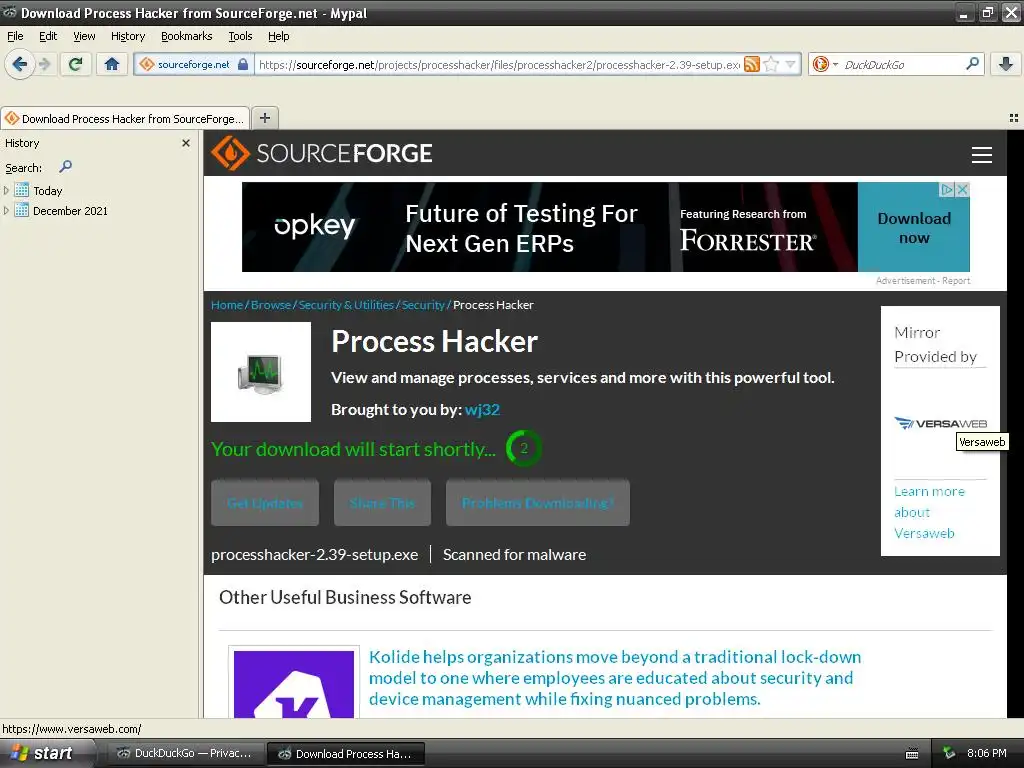Image resolution: width=1024 pixels, height=768 pixels.
Task: Click the sourceforge.net site identity button
Action: pos(194,65)
